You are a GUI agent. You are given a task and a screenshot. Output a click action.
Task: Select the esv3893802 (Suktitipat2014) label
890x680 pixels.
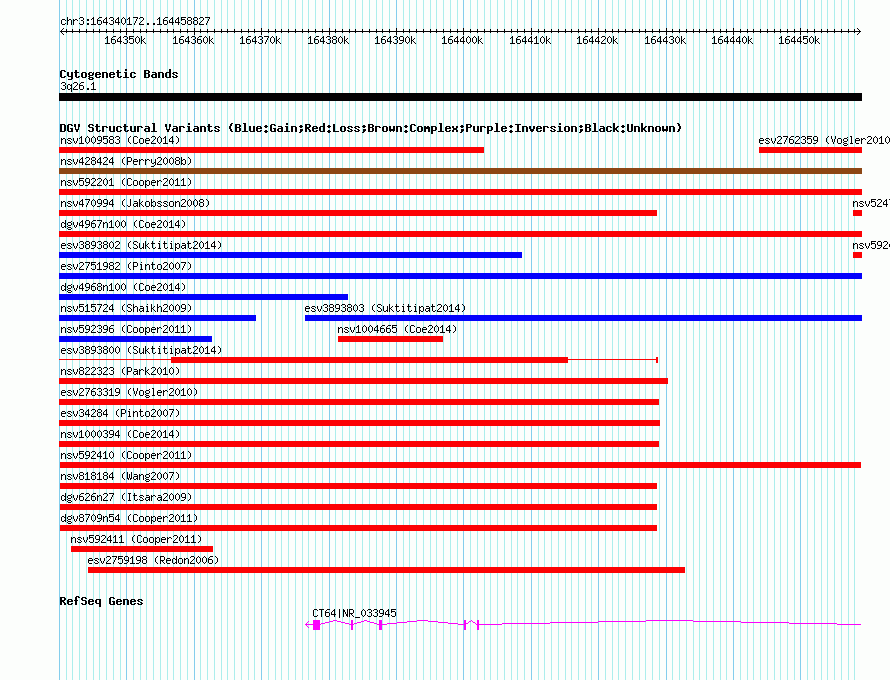tap(141, 245)
